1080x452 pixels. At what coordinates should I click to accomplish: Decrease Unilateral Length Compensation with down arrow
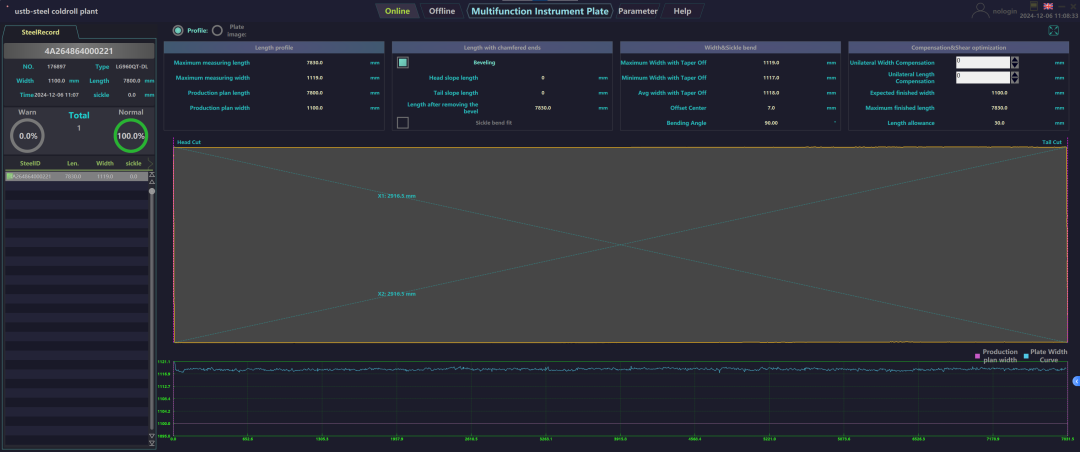1015,80
